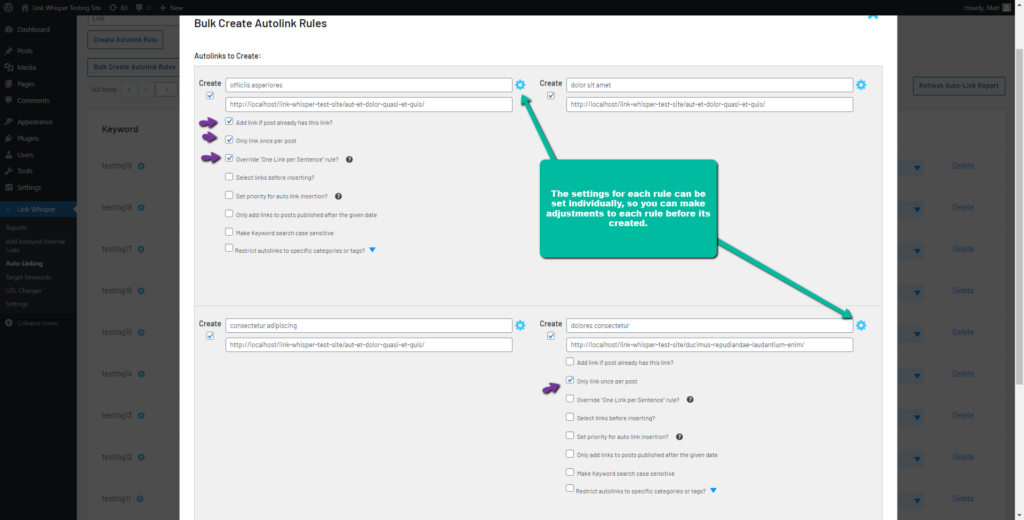Click the user avatar next to Howdy, Matt
Image resolution: width=1024 pixels, height=520 pixels.
(x=1006, y=8)
